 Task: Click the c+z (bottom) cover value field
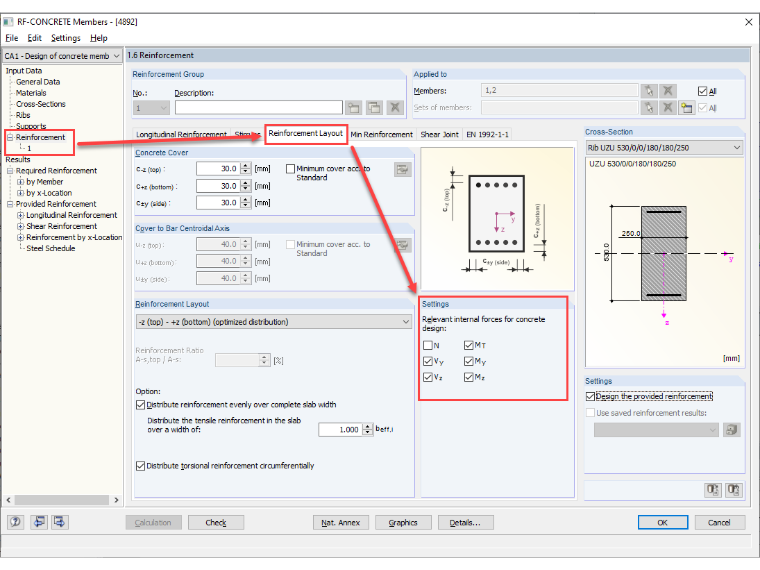(218, 186)
